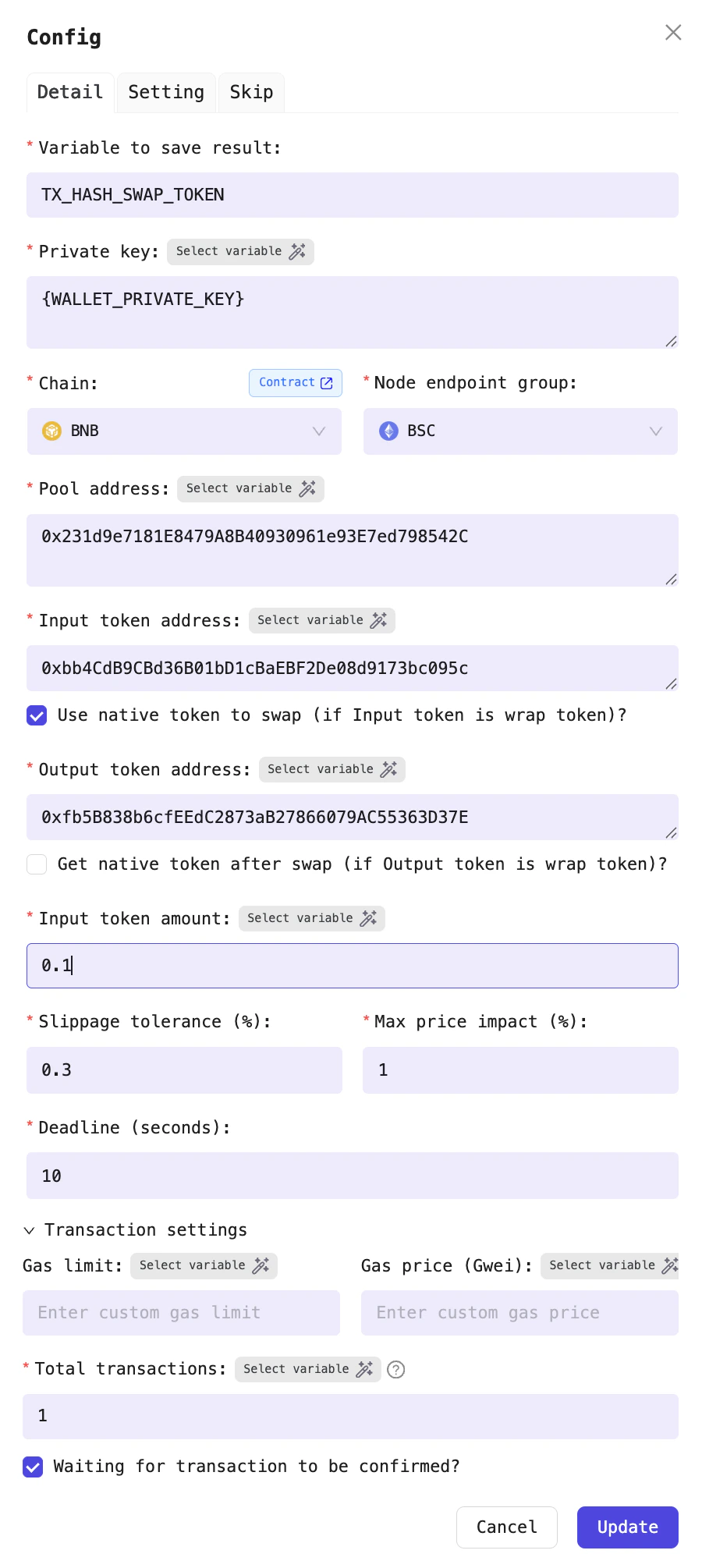Switch to the Skip tab
The height and width of the screenshot is (1568, 702).
coord(250,92)
